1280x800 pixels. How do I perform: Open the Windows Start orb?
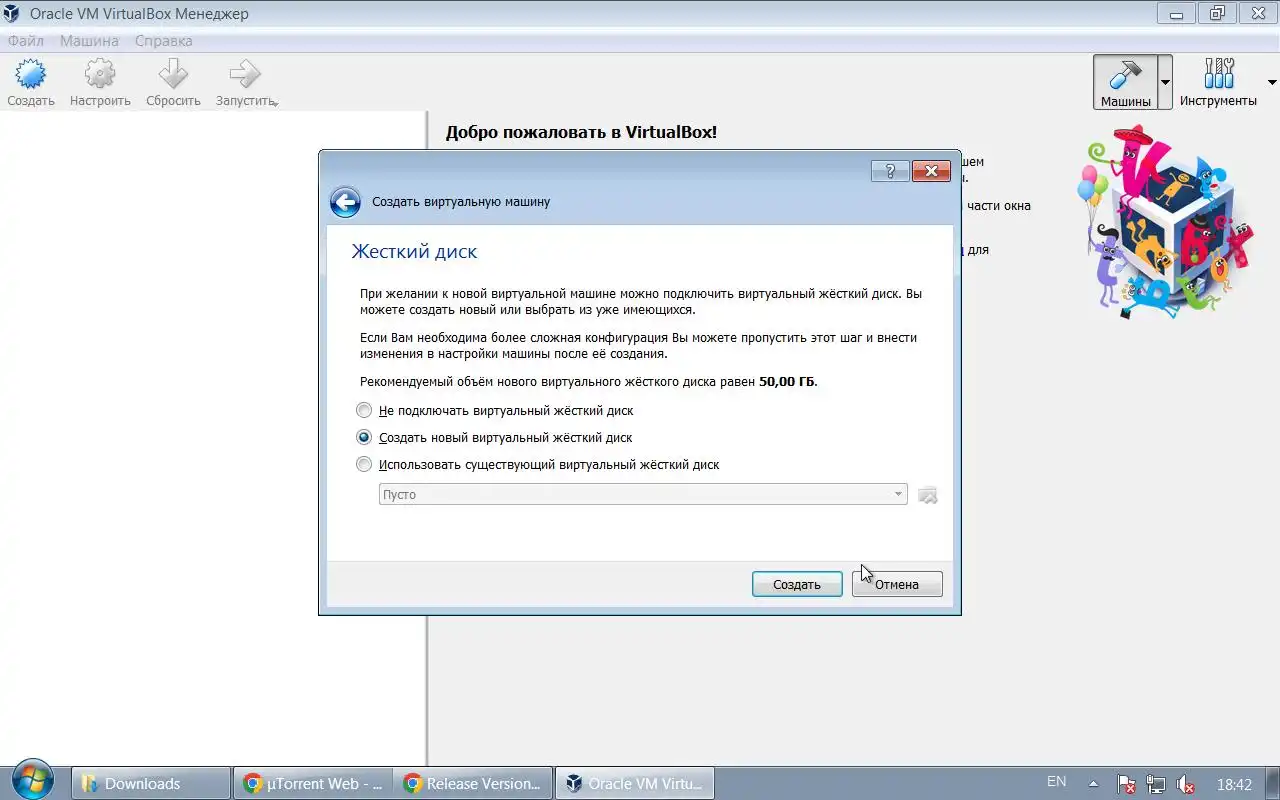(33, 780)
